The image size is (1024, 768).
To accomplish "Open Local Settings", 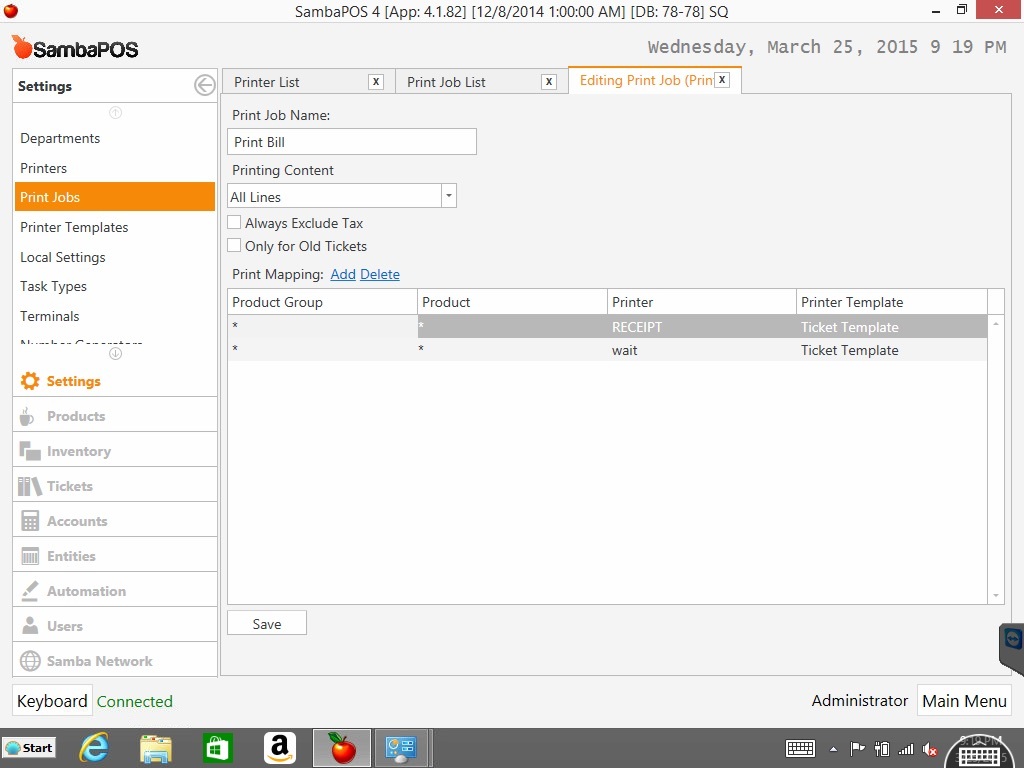I will pos(63,257).
